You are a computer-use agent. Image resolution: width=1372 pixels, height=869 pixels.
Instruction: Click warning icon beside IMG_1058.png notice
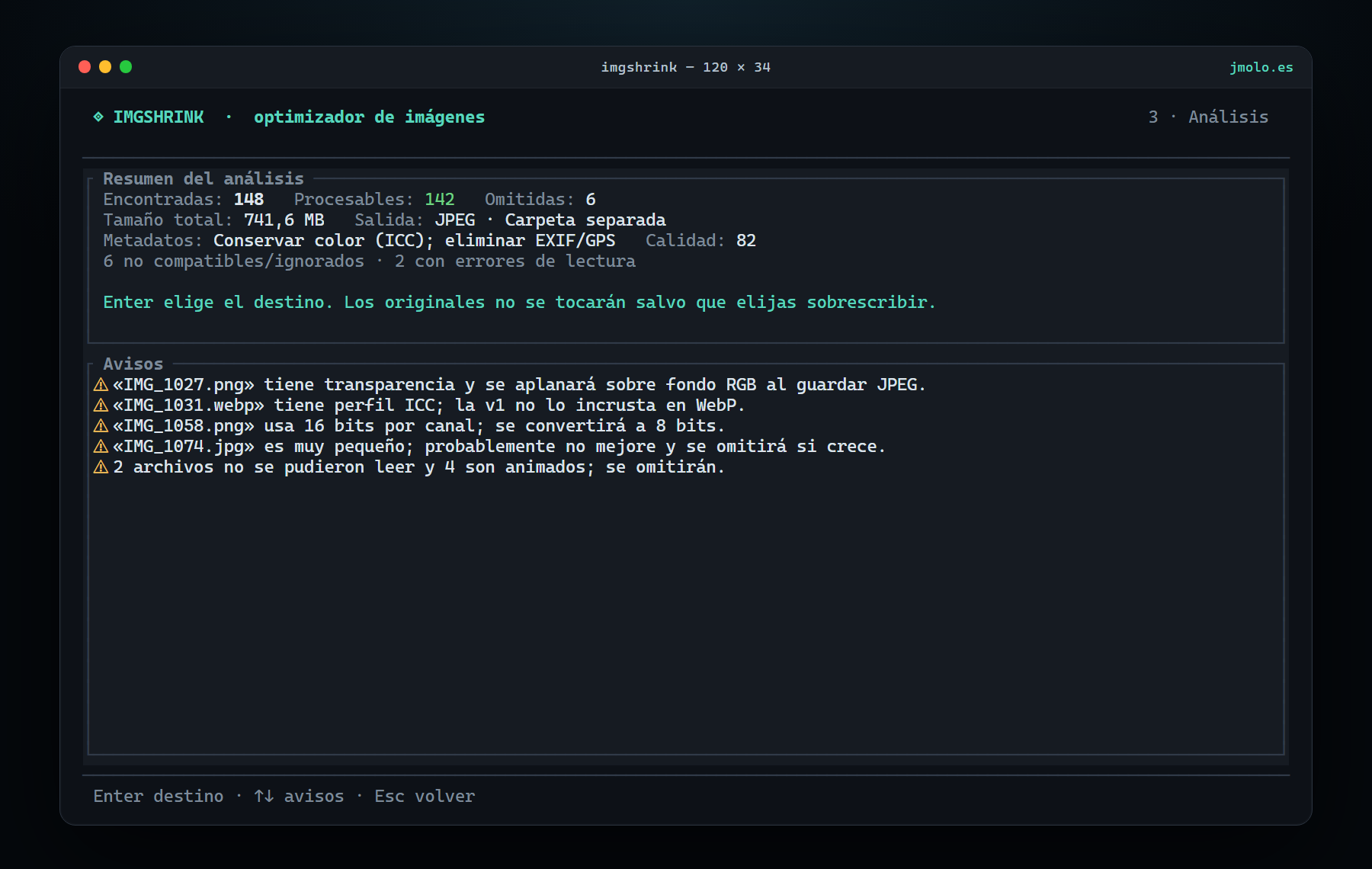101,425
